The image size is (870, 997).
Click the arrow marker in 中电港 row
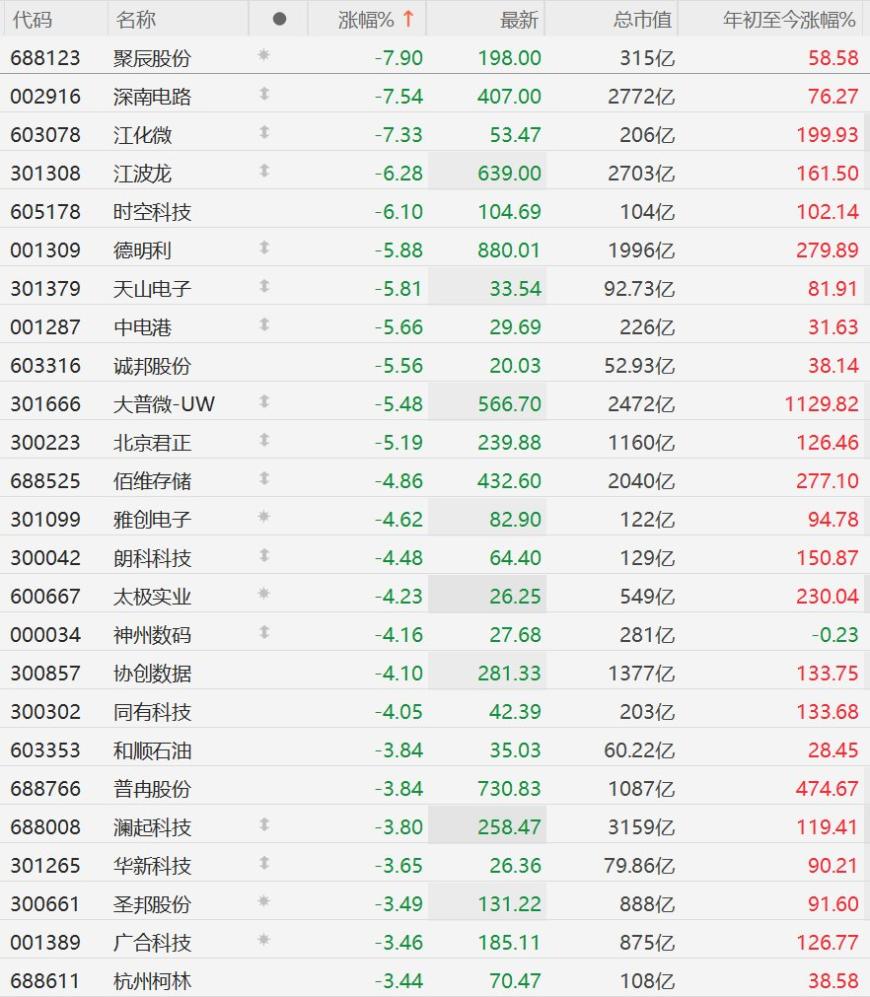(x=265, y=325)
